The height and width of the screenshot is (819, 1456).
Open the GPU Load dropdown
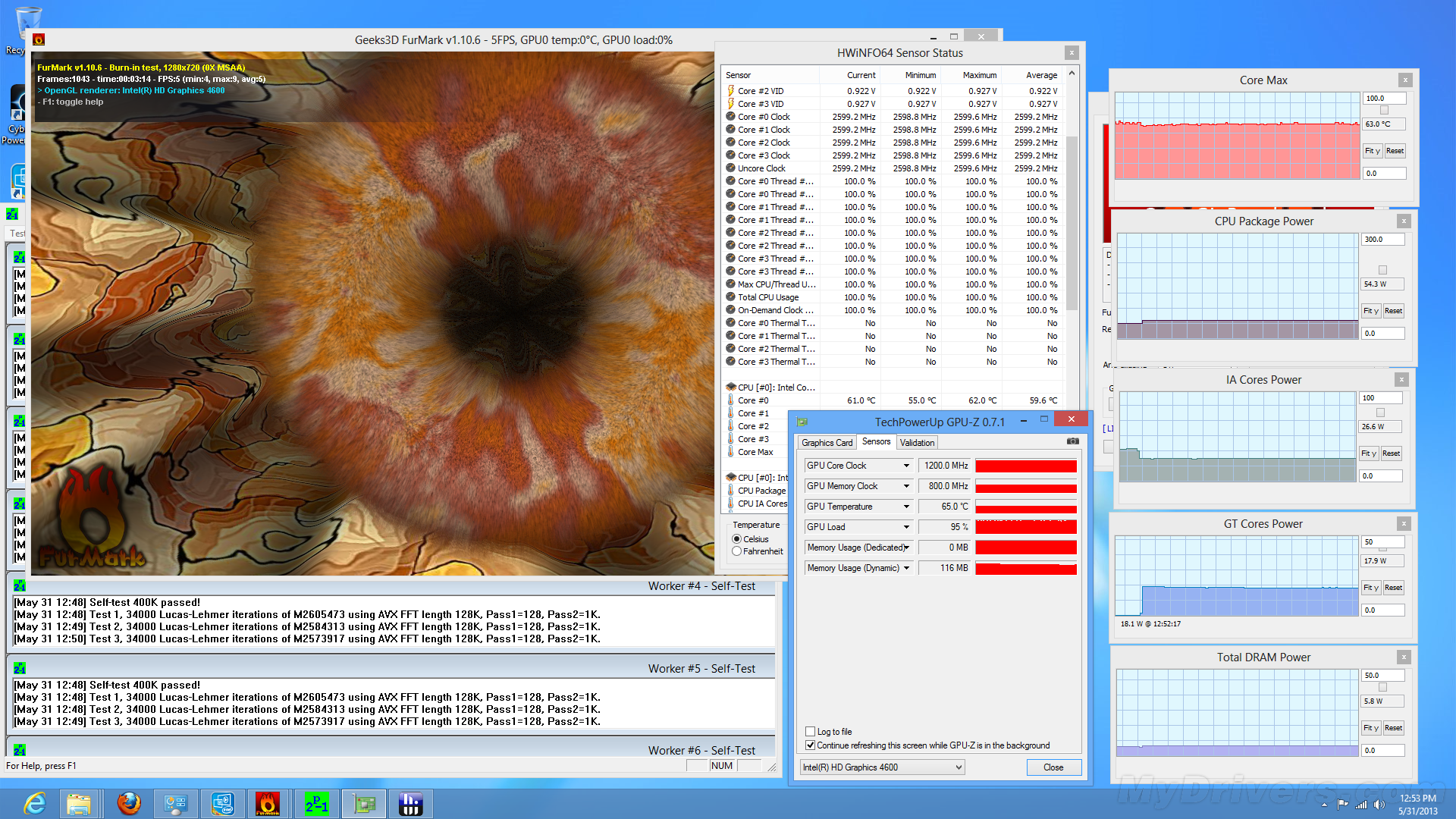point(905,527)
